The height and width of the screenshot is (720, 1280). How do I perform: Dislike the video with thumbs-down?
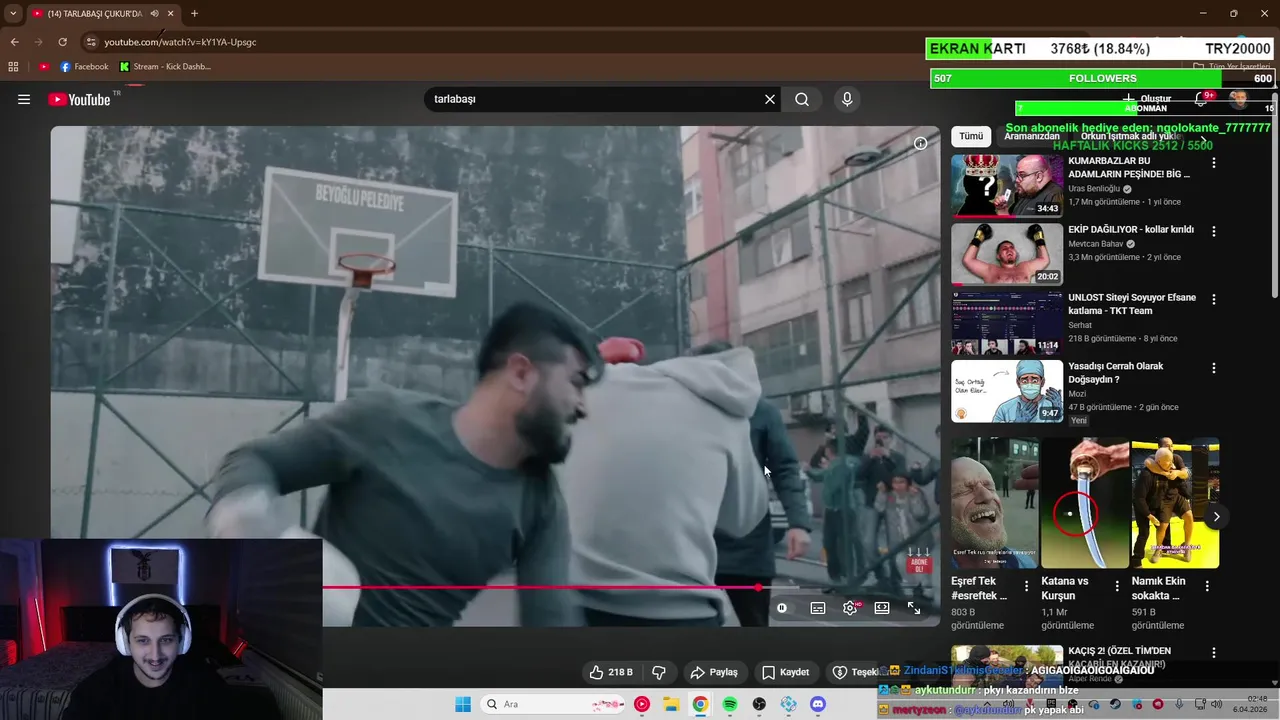[x=659, y=672]
